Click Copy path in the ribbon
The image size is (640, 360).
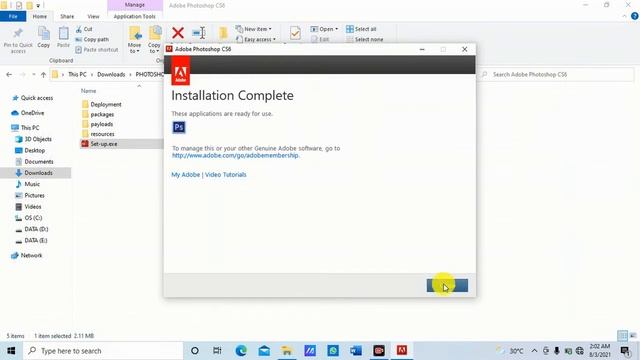[92, 40]
